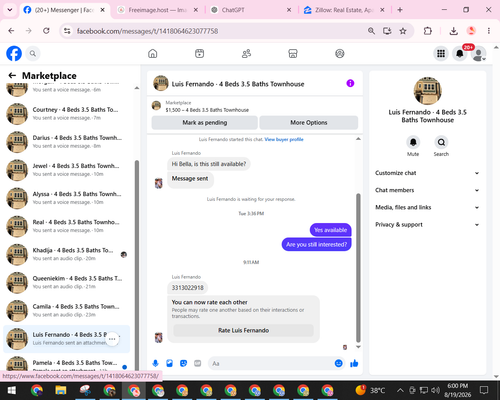Open Pamela's unread townhouse conversation

tap(67, 363)
